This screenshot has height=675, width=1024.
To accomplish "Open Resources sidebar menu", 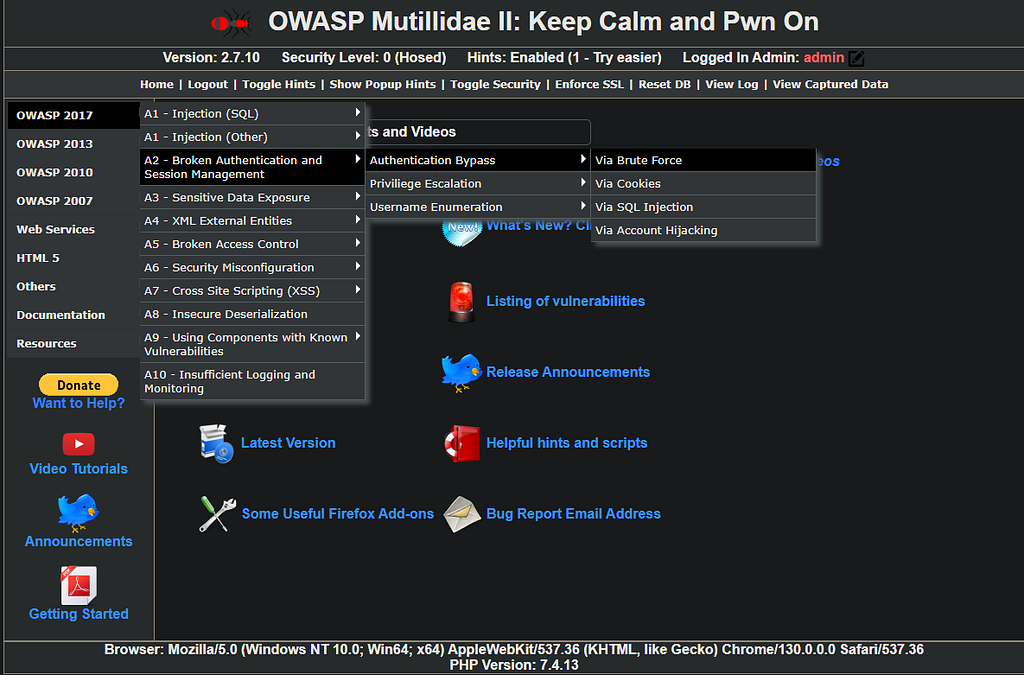I will point(73,343).
